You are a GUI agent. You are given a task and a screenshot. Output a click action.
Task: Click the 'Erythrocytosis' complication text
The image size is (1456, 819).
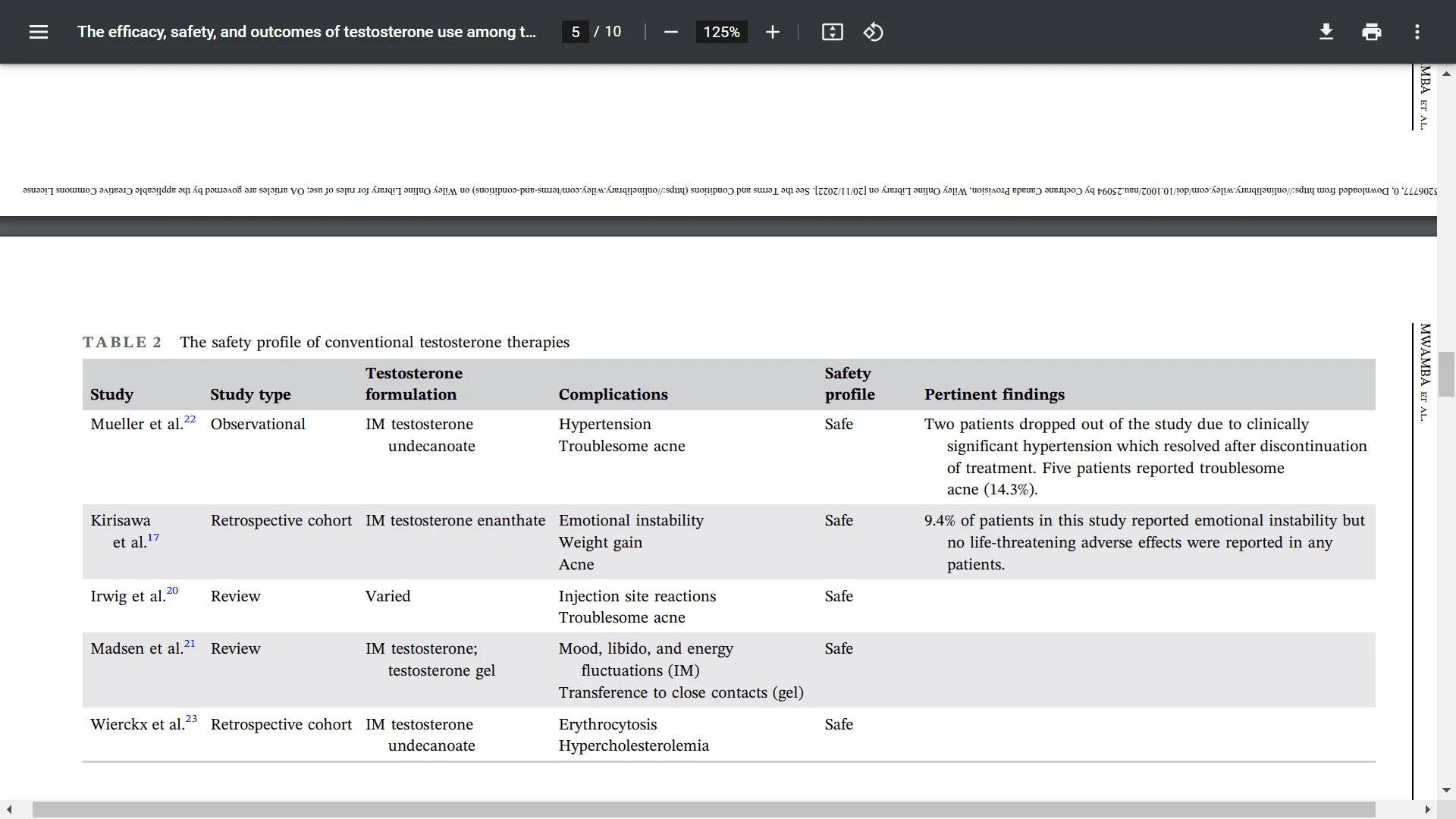(x=607, y=724)
